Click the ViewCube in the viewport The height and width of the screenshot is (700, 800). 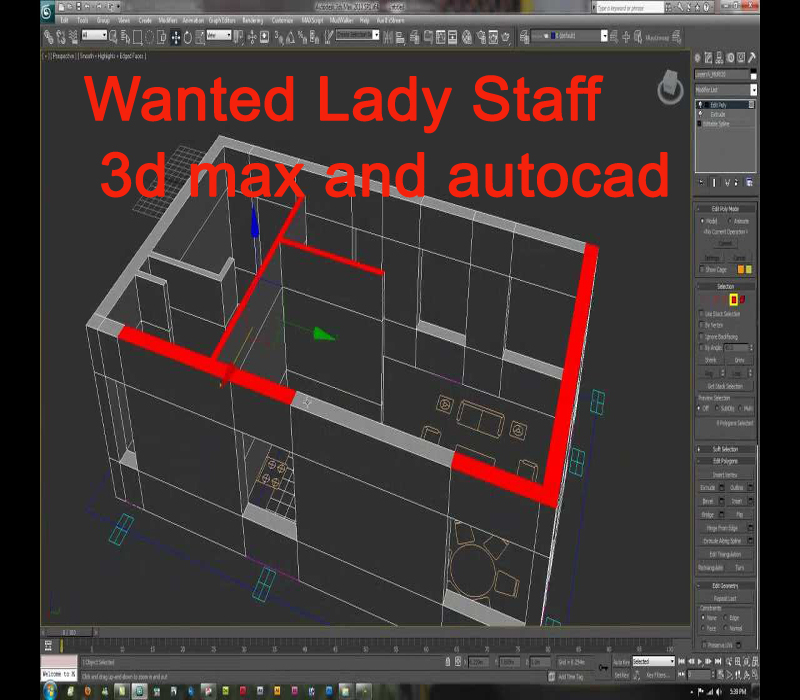pos(670,88)
